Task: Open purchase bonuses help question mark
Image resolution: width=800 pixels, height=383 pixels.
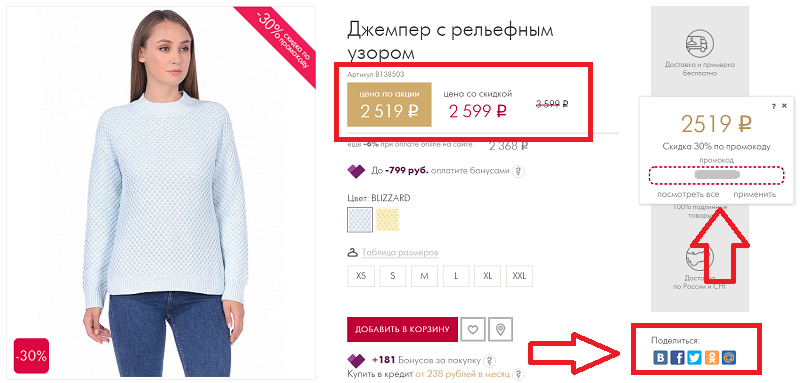Action: click(x=489, y=360)
